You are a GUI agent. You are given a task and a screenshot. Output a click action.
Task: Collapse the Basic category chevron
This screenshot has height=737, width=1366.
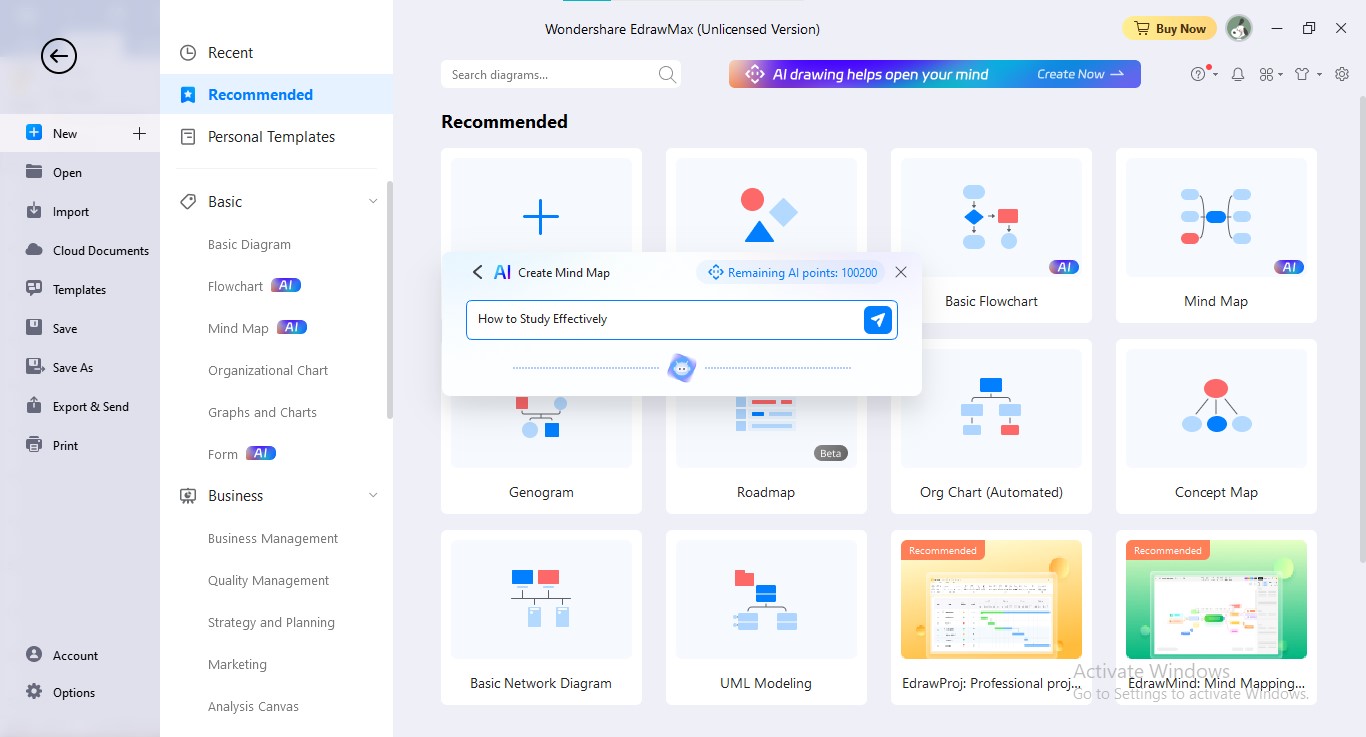click(373, 202)
